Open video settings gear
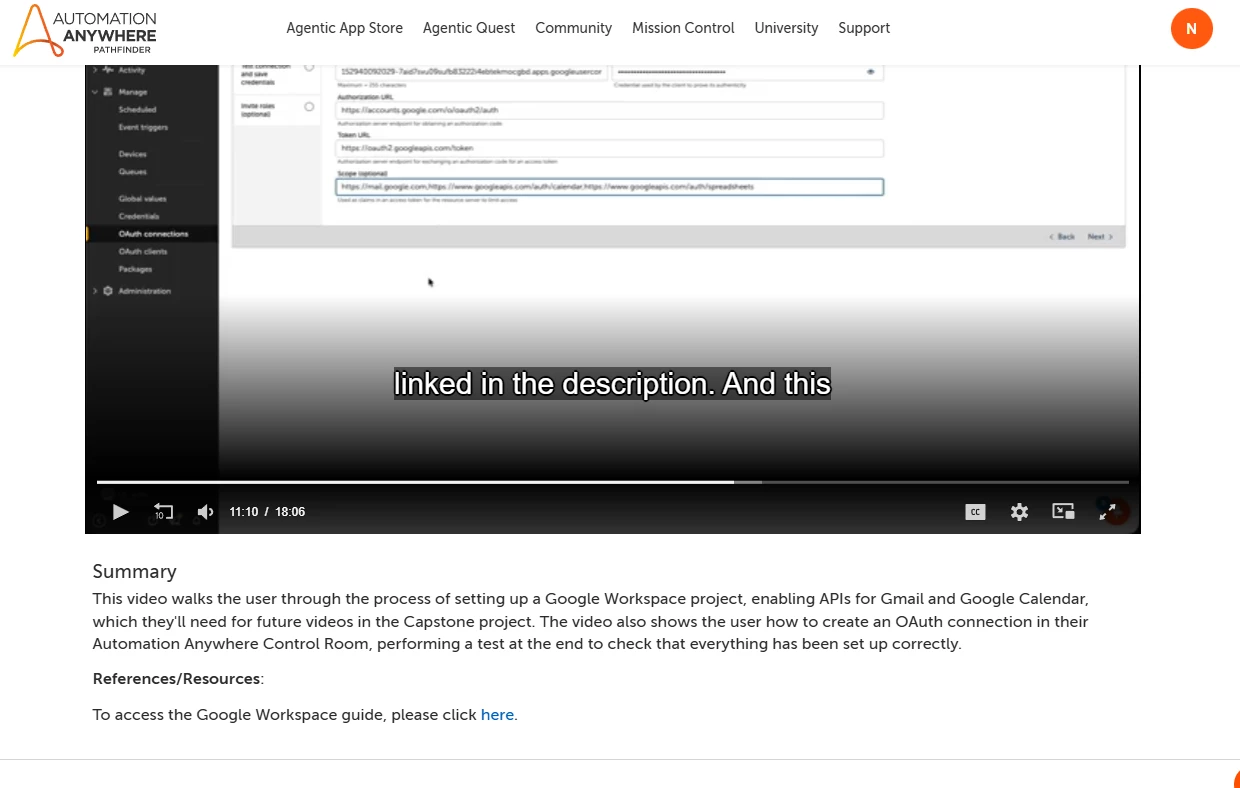1240x788 pixels. (x=1019, y=512)
